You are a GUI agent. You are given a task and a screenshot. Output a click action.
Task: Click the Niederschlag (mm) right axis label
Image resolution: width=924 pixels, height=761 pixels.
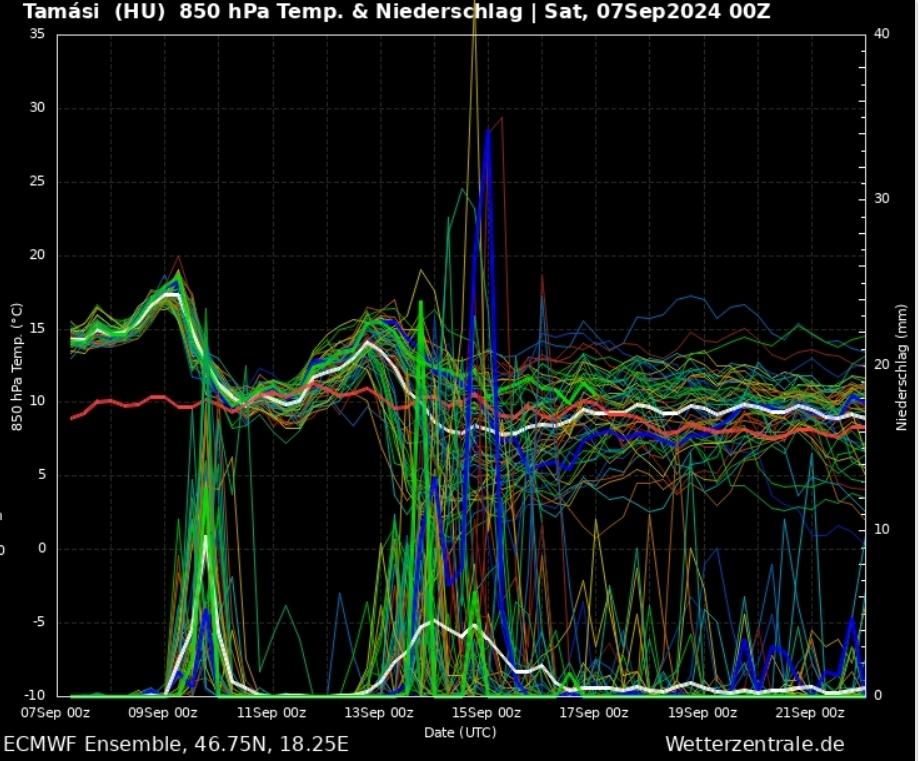[901, 365]
